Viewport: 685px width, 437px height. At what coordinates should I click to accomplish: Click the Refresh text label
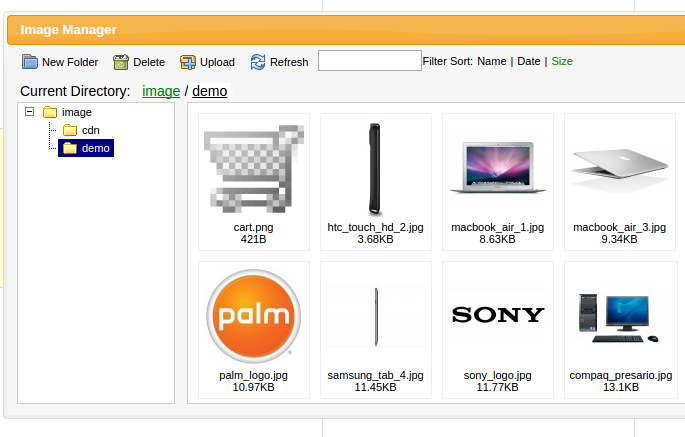point(289,62)
